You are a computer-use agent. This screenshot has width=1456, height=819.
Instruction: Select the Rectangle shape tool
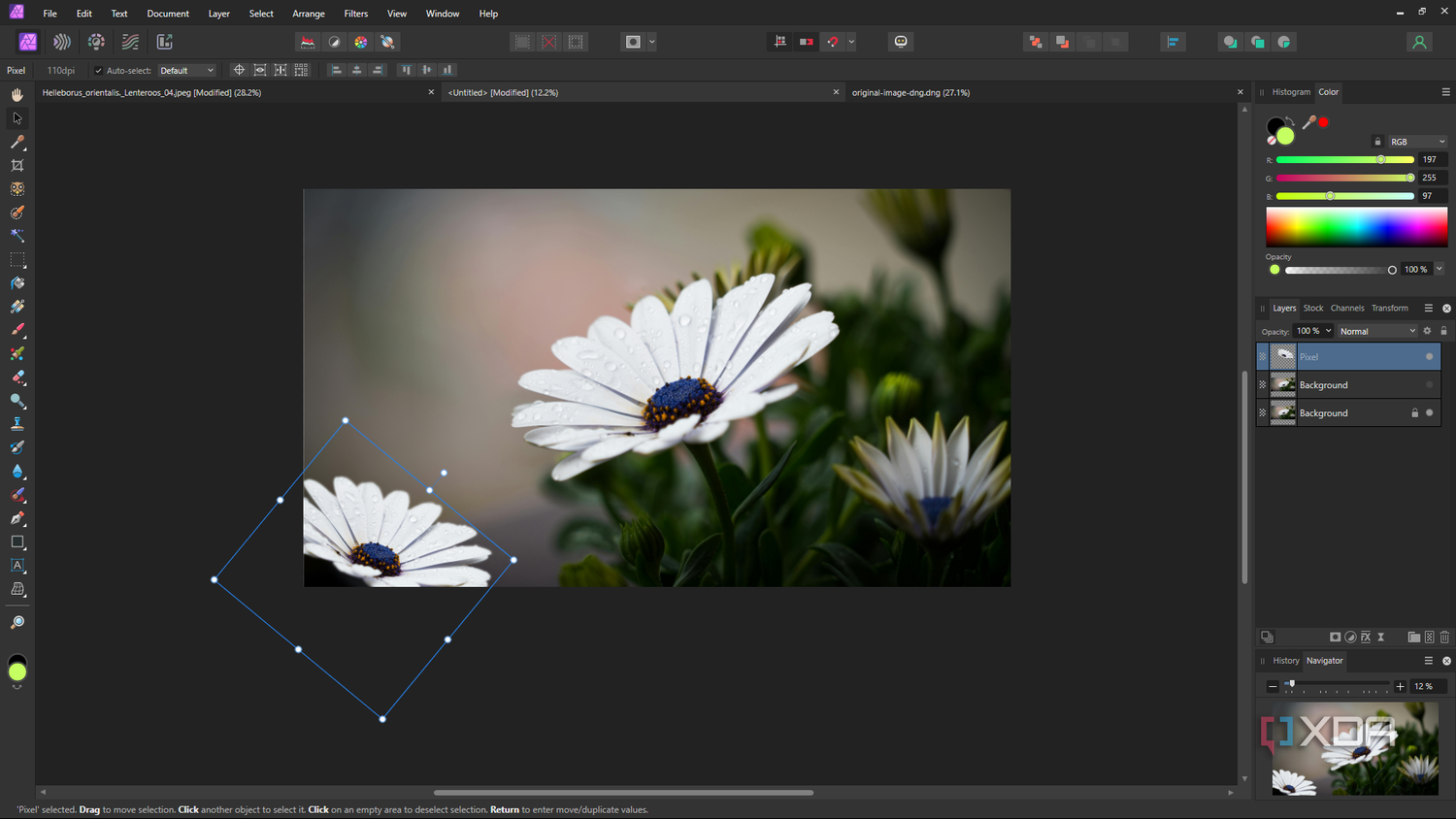[x=17, y=541]
